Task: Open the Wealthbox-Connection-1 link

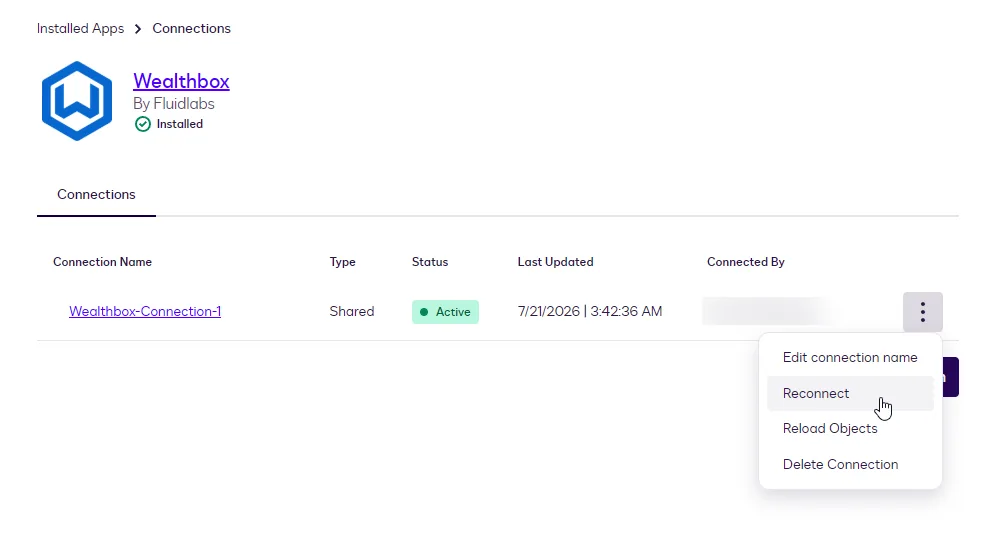Action: (x=145, y=311)
